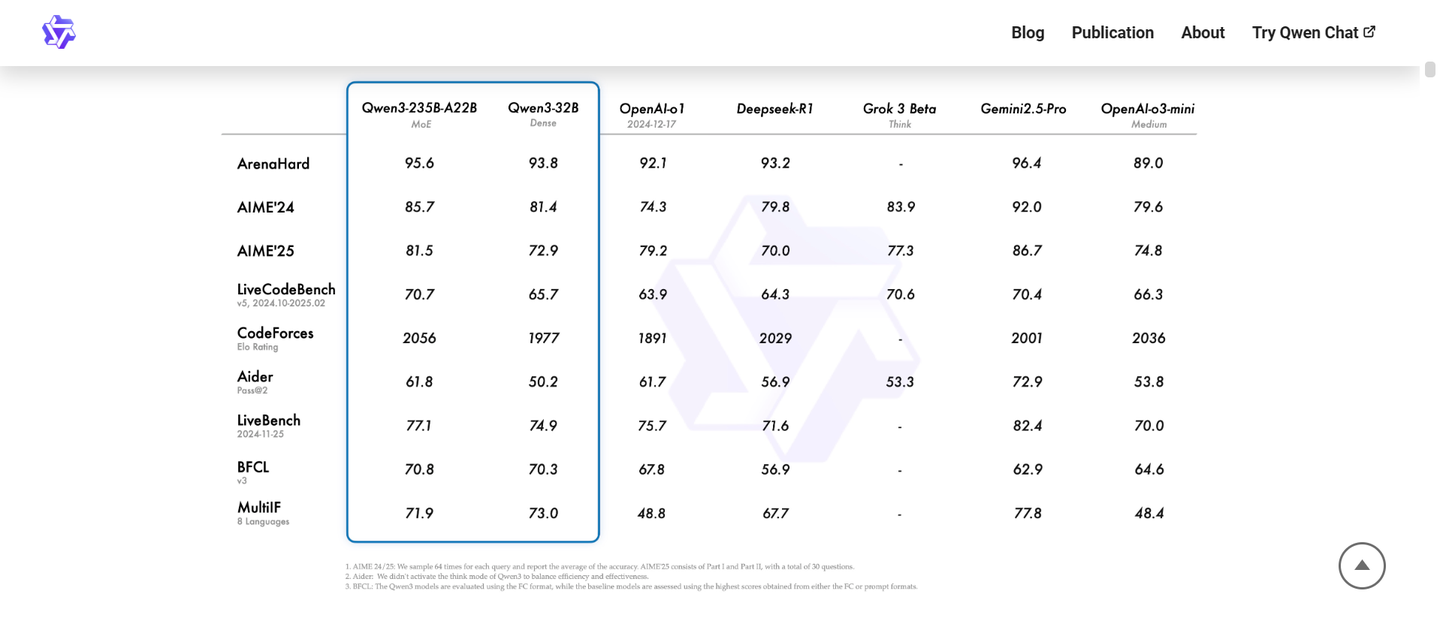Image resolution: width=1440 pixels, height=618 pixels.
Task: Click the Grok 3 Beta column header
Action: pos(899,108)
